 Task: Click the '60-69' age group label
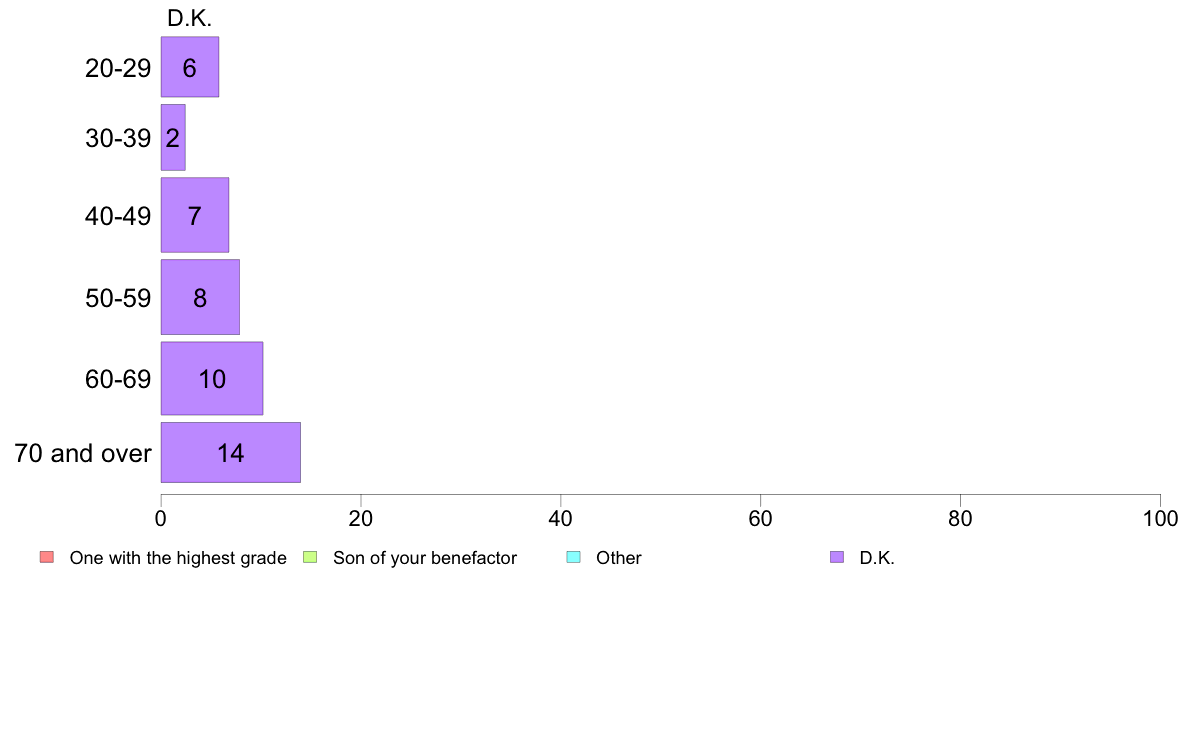118,379
